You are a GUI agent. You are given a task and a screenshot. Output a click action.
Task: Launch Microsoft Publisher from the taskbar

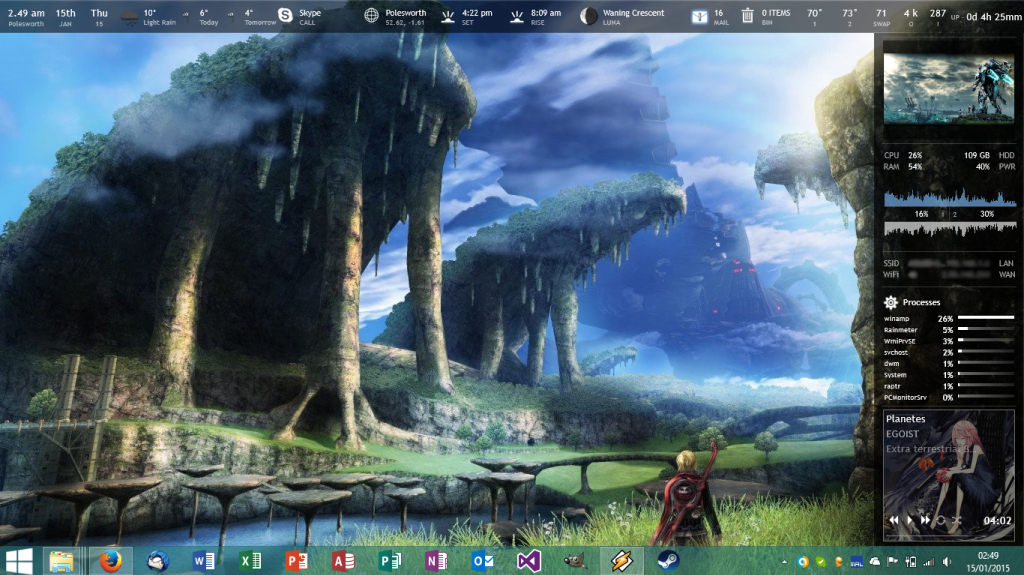[390, 561]
